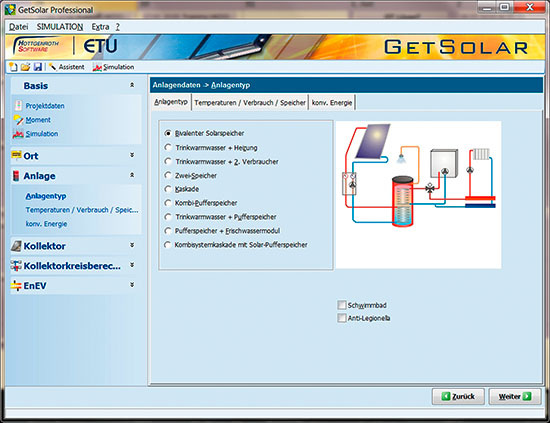This screenshot has width=550, height=423.
Task: Collapse the Basis section chevron
Action: (132, 85)
